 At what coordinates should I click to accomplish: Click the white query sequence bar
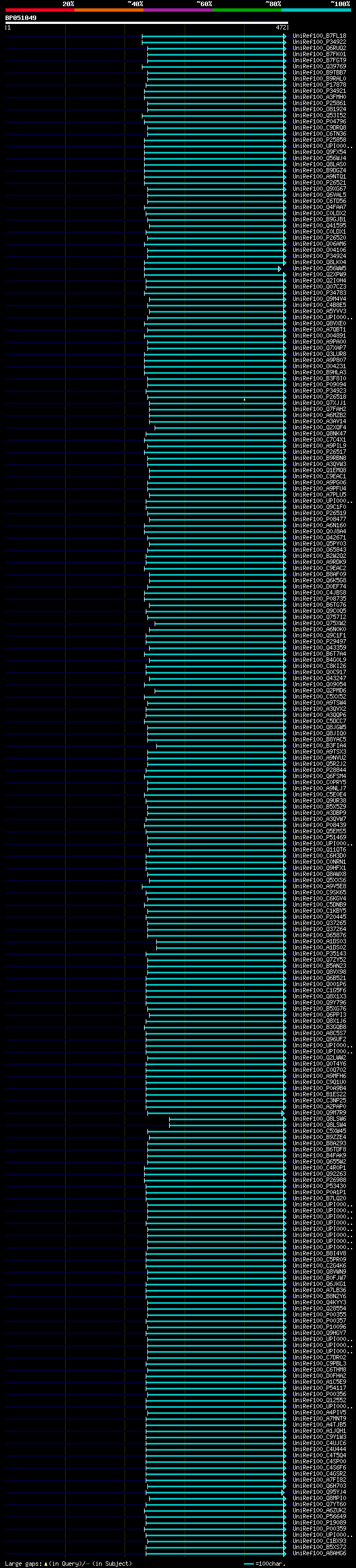(147, 22)
